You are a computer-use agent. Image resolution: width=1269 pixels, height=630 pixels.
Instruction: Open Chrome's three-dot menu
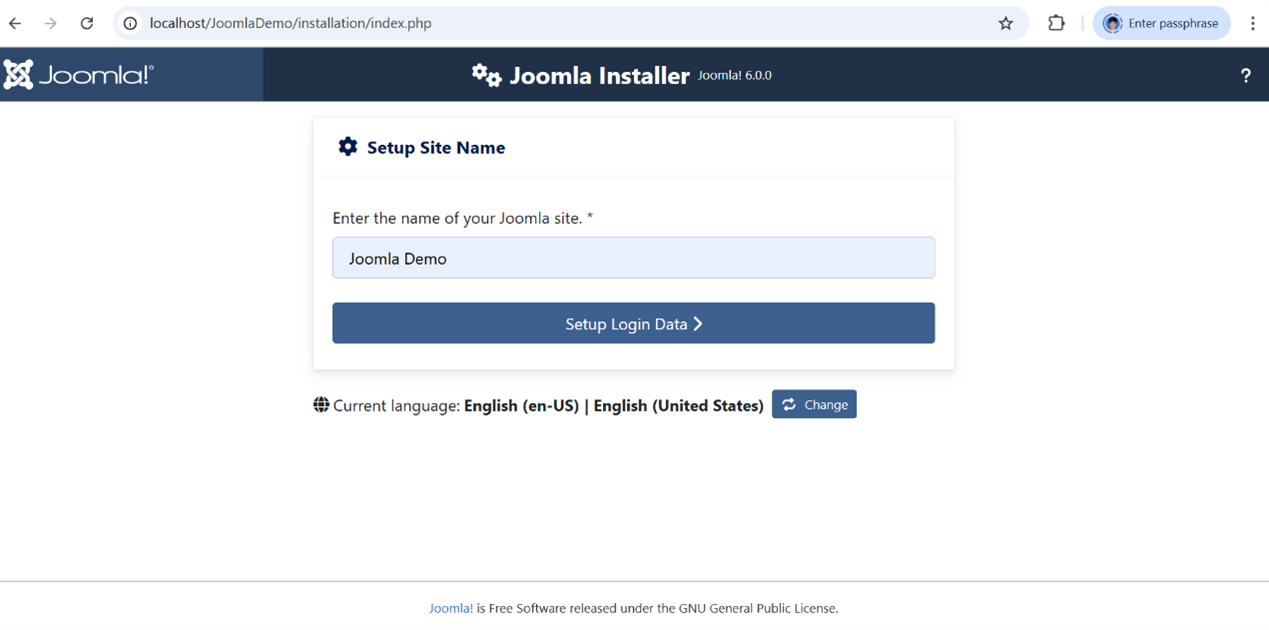1252,23
